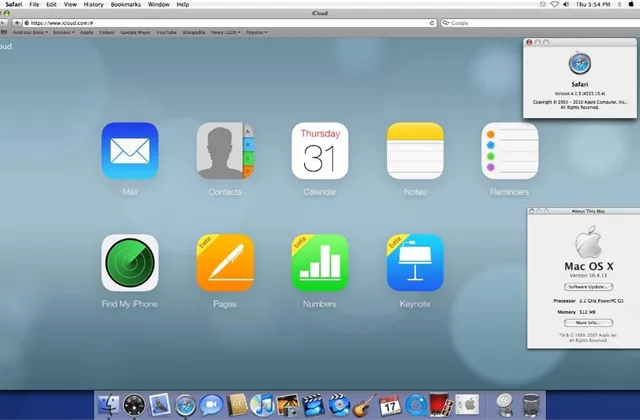Open the Google Maps bookmark link
The height and width of the screenshot is (420, 640).
click(135, 32)
